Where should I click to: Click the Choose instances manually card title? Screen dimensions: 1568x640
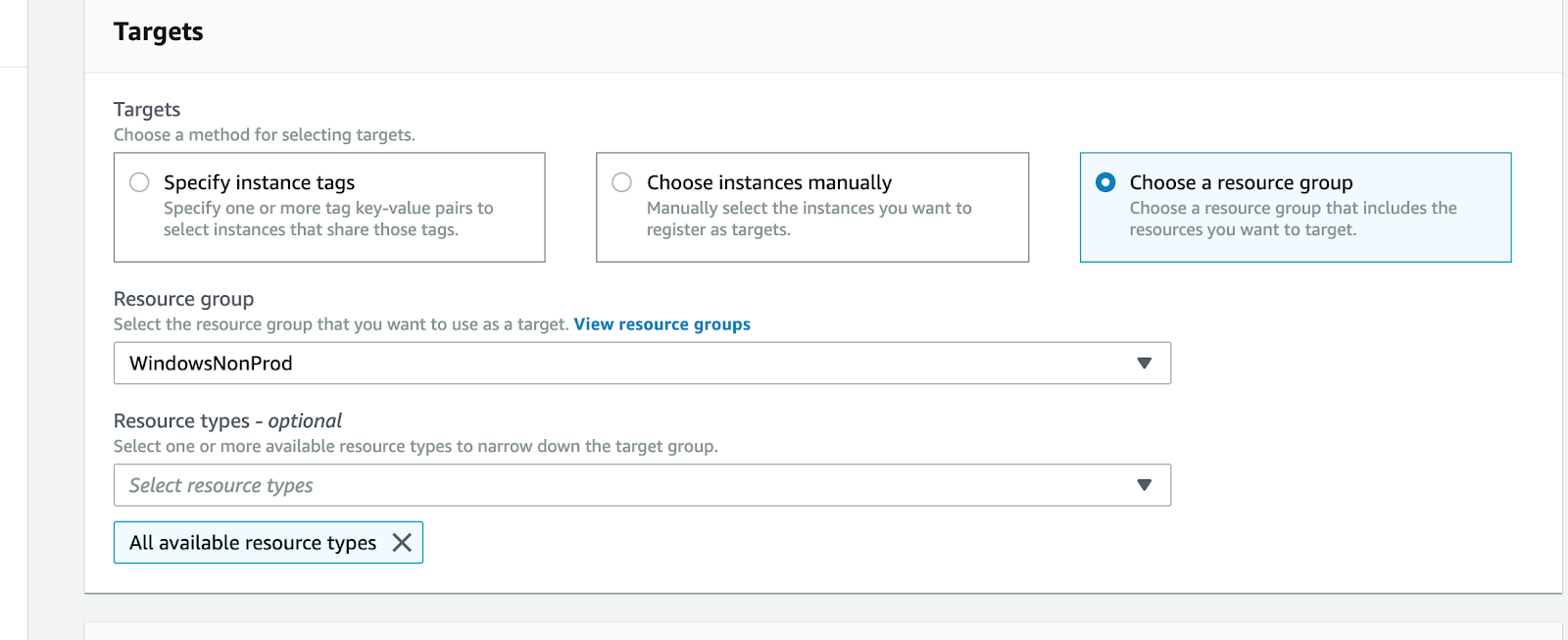(x=769, y=182)
